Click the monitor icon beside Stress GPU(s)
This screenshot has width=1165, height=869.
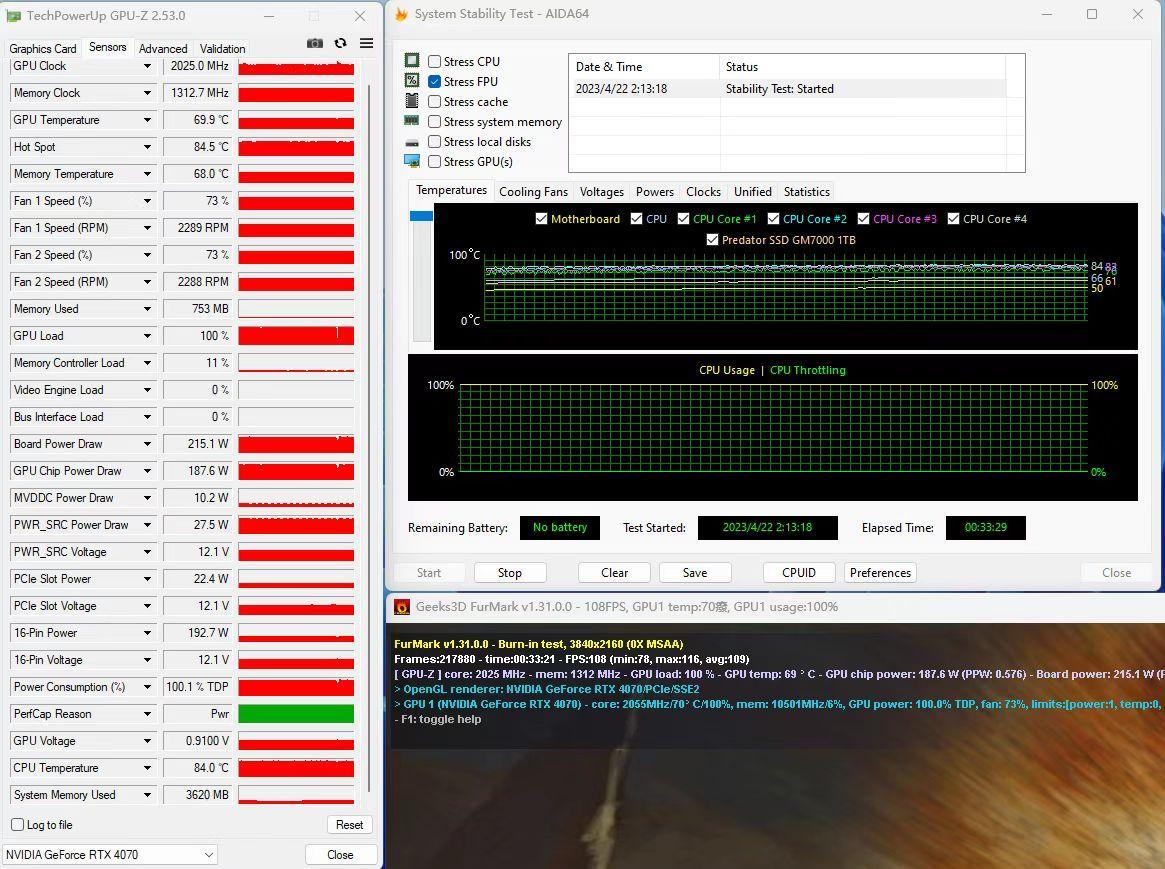coord(412,160)
